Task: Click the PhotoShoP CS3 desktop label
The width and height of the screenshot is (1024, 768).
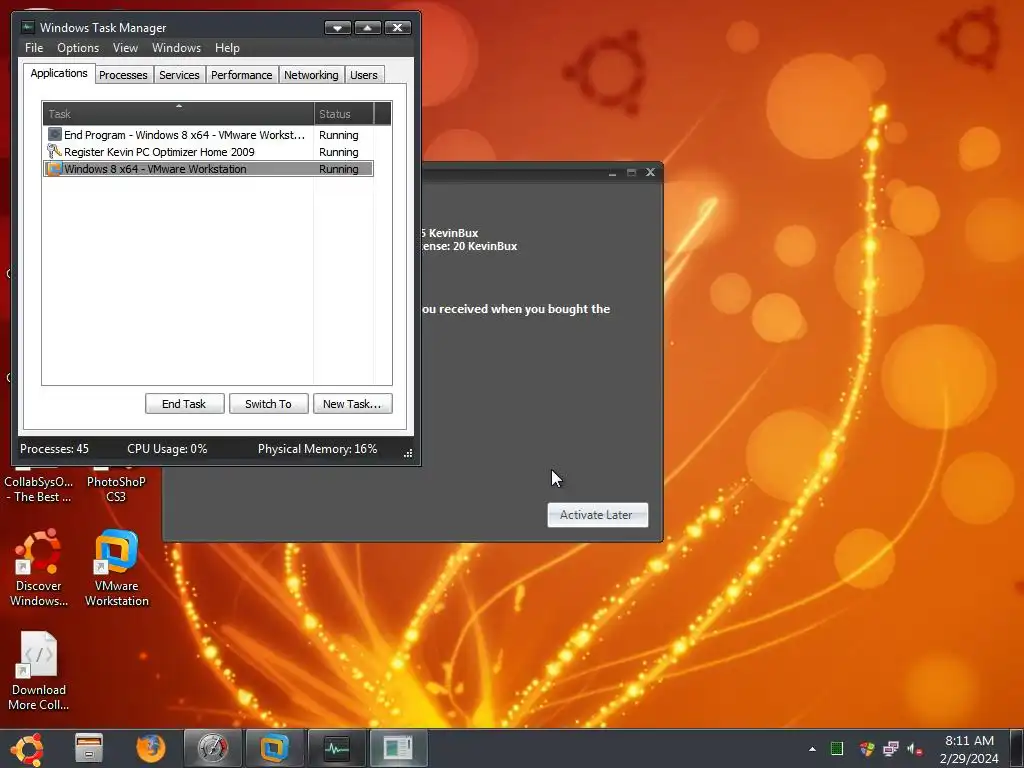Action: click(x=116, y=489)
